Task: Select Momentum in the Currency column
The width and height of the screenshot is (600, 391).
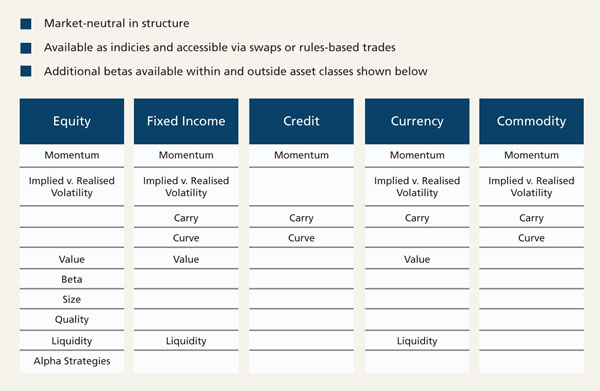Action: (x=417, y=155)
